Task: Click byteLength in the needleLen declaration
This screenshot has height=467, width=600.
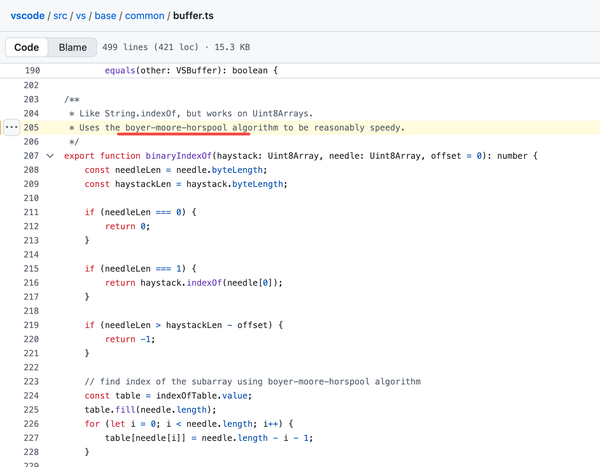Action: 237,170
